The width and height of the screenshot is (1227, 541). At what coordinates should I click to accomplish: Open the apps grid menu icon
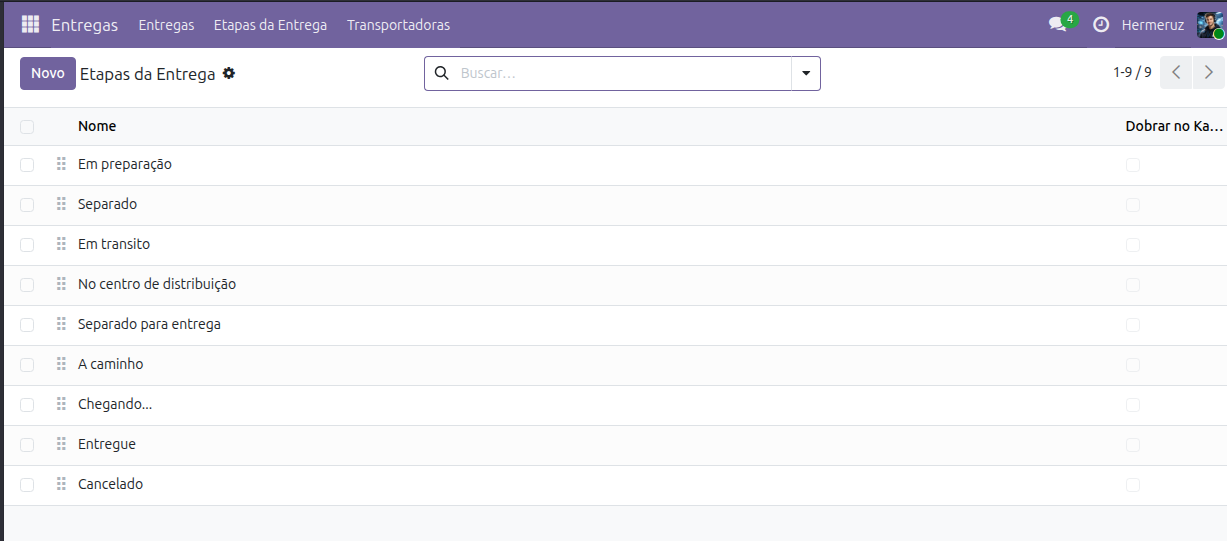coord(30,24)
